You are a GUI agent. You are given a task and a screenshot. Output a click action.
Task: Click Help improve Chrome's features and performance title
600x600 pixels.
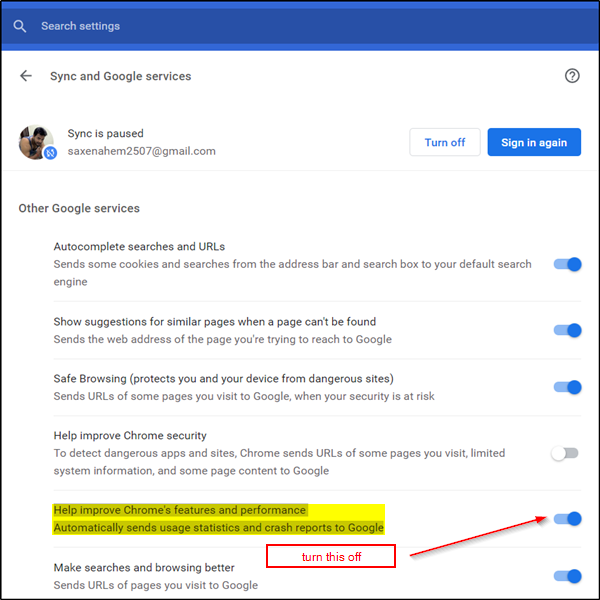pyautogui.click(x=179, y=510)
